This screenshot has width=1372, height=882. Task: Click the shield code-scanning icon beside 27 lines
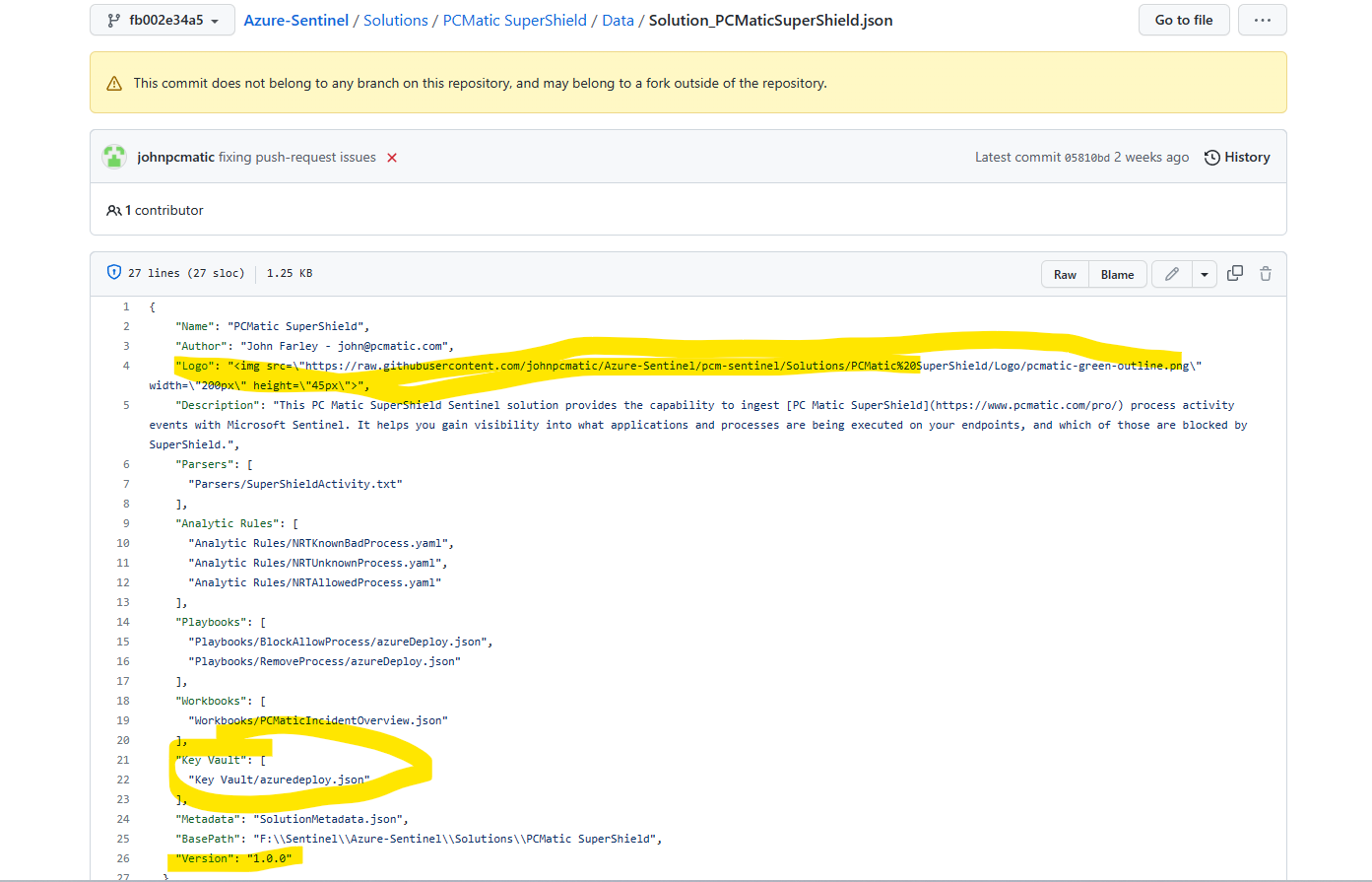click(114, 273)
